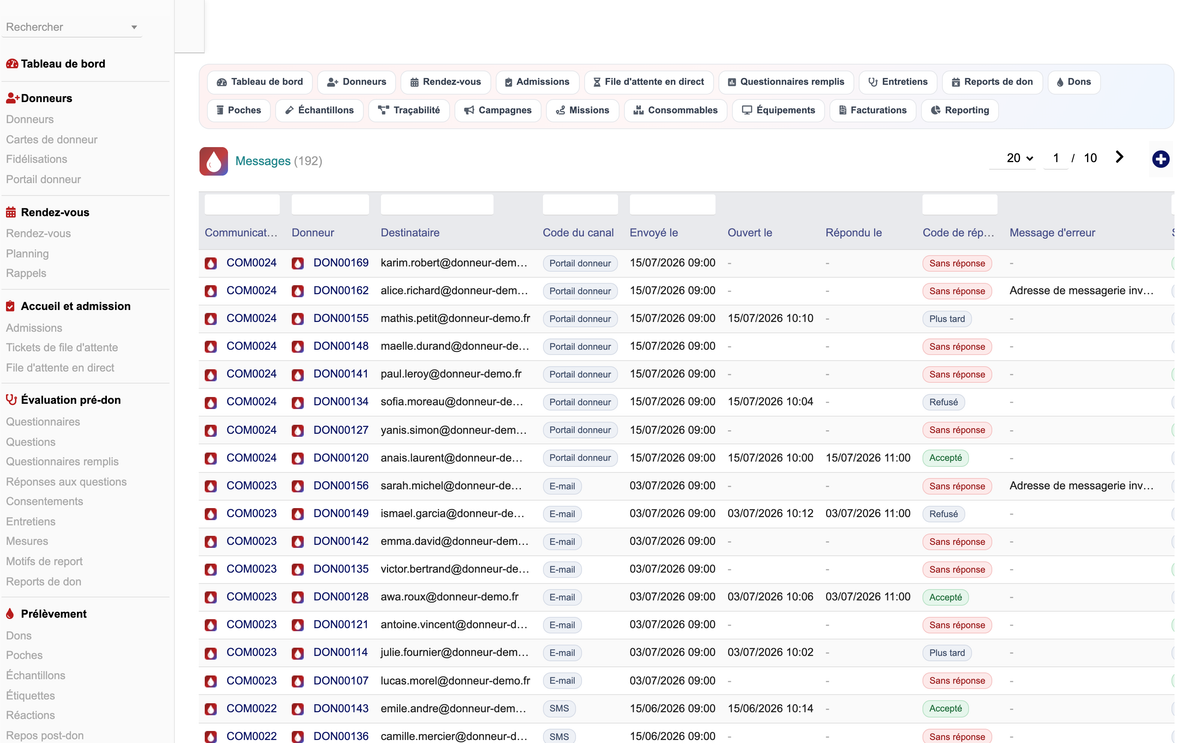1200x743 pixels.
Task: Open Planning in the sidebar
Action: coord(27,254)
